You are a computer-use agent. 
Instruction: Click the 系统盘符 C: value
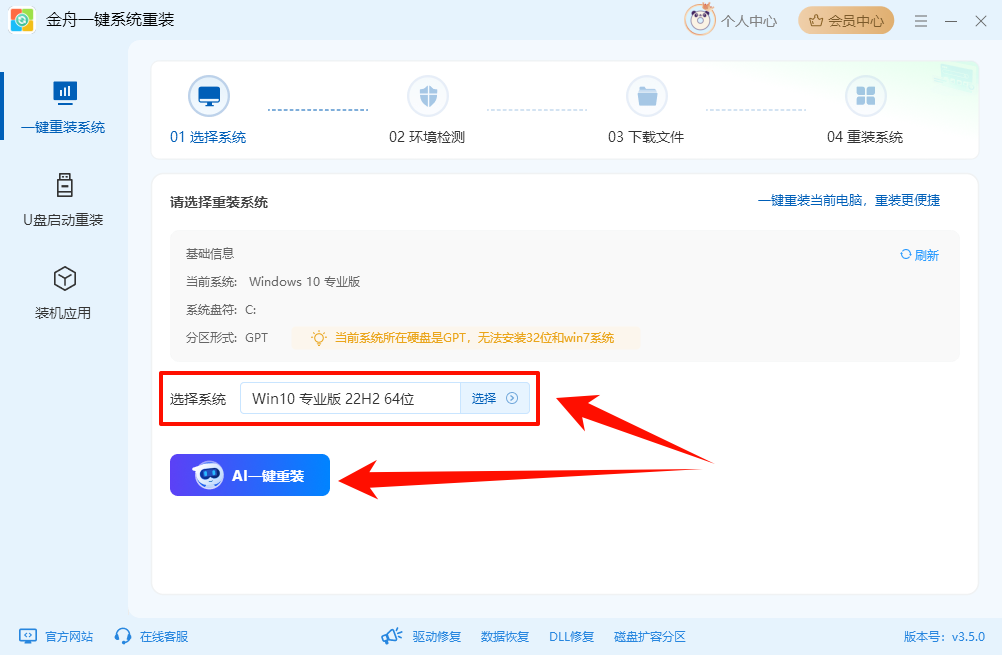(x=250, y=310)
